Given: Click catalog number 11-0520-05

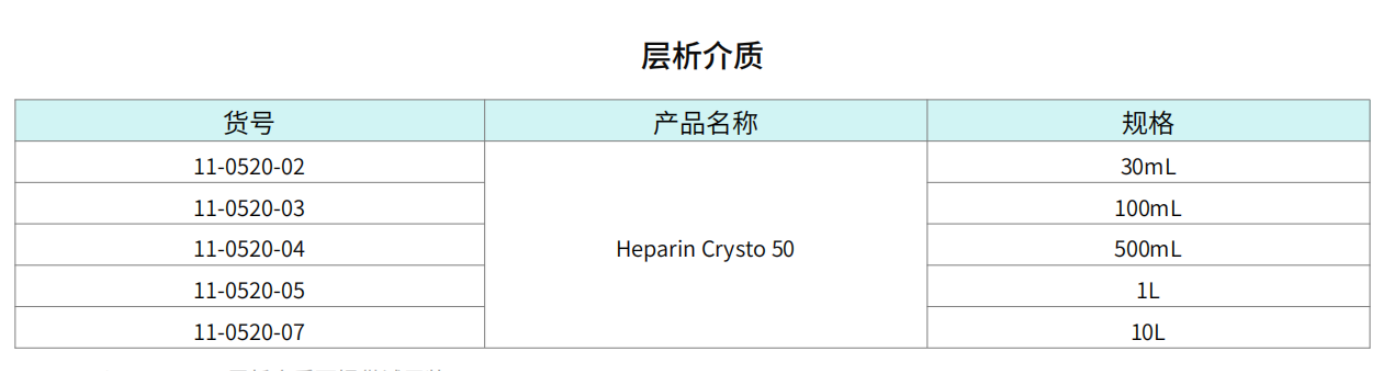Looking at the screenshot, I should click(x=249, y=291).
